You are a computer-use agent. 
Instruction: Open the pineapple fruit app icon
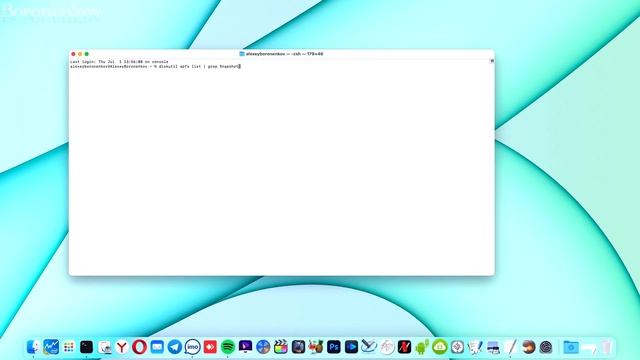[x=316, y=347]
